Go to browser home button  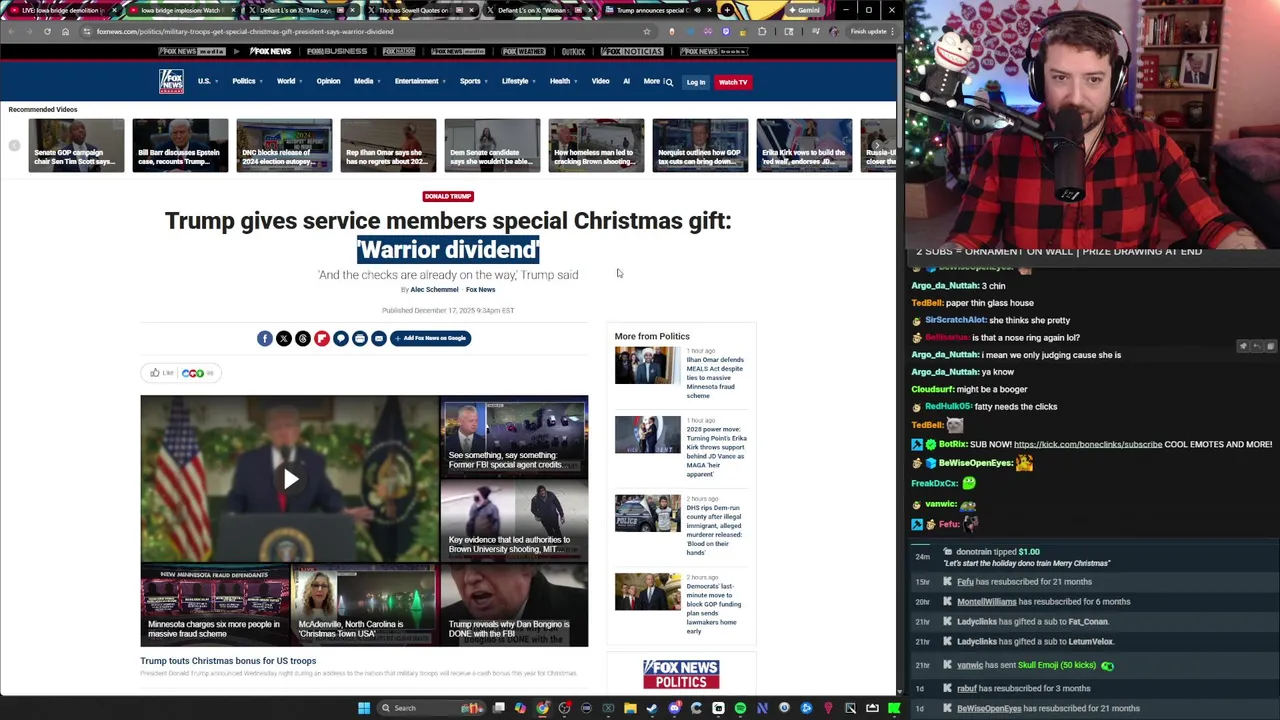coord(65,31)
